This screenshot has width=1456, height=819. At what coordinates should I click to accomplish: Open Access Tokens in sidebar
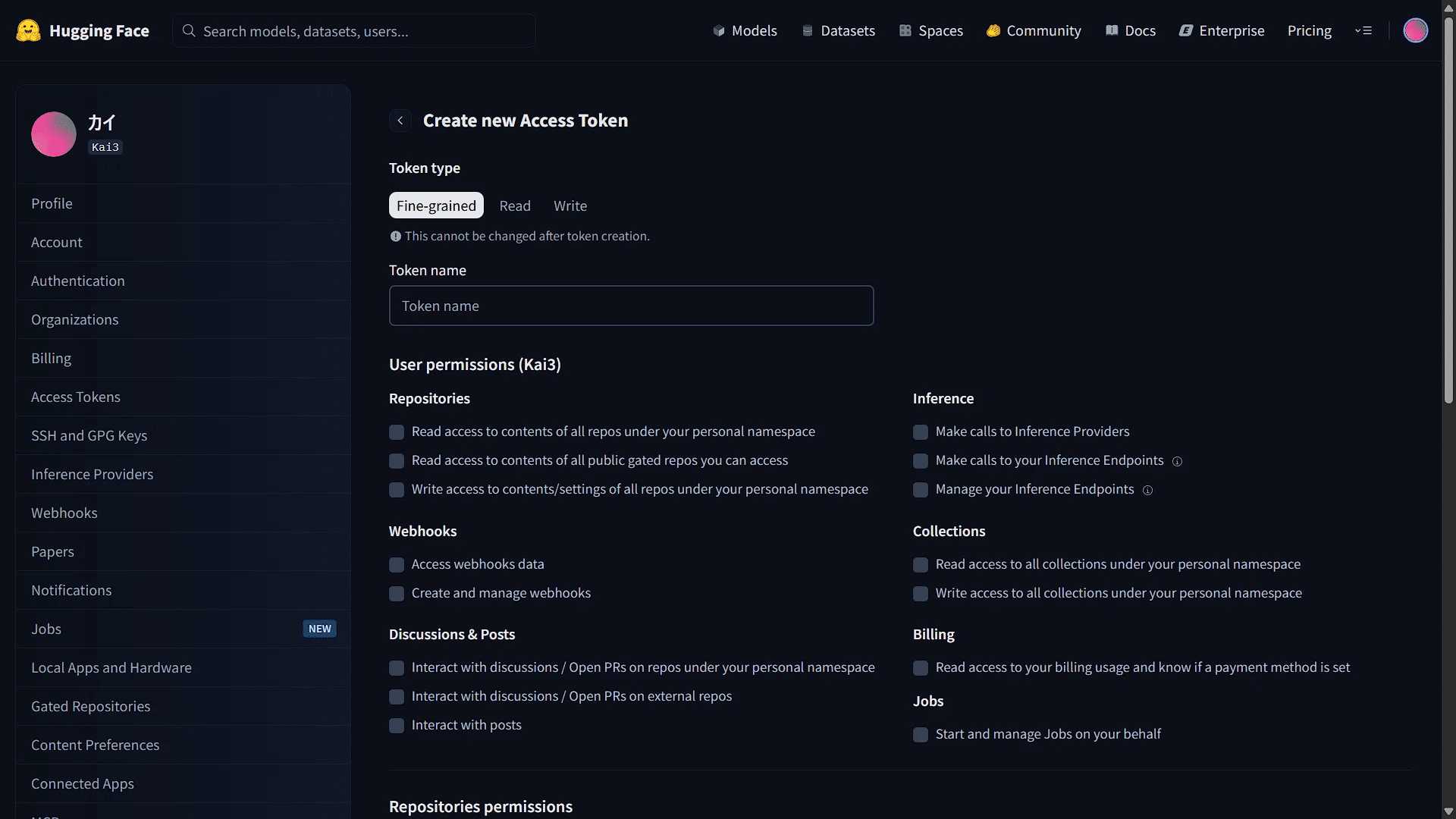183,397
